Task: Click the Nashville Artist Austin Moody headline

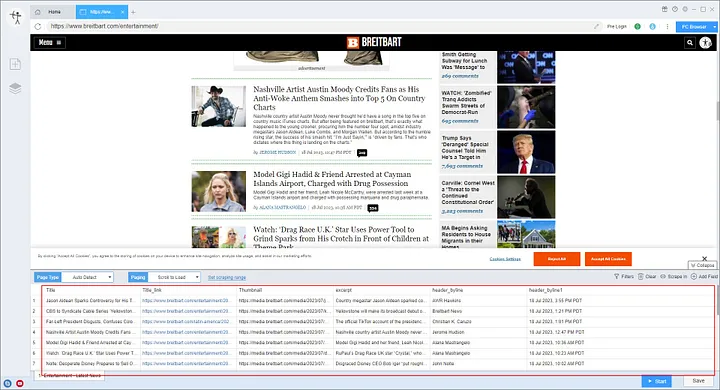Action: click(x=339, y=98)
